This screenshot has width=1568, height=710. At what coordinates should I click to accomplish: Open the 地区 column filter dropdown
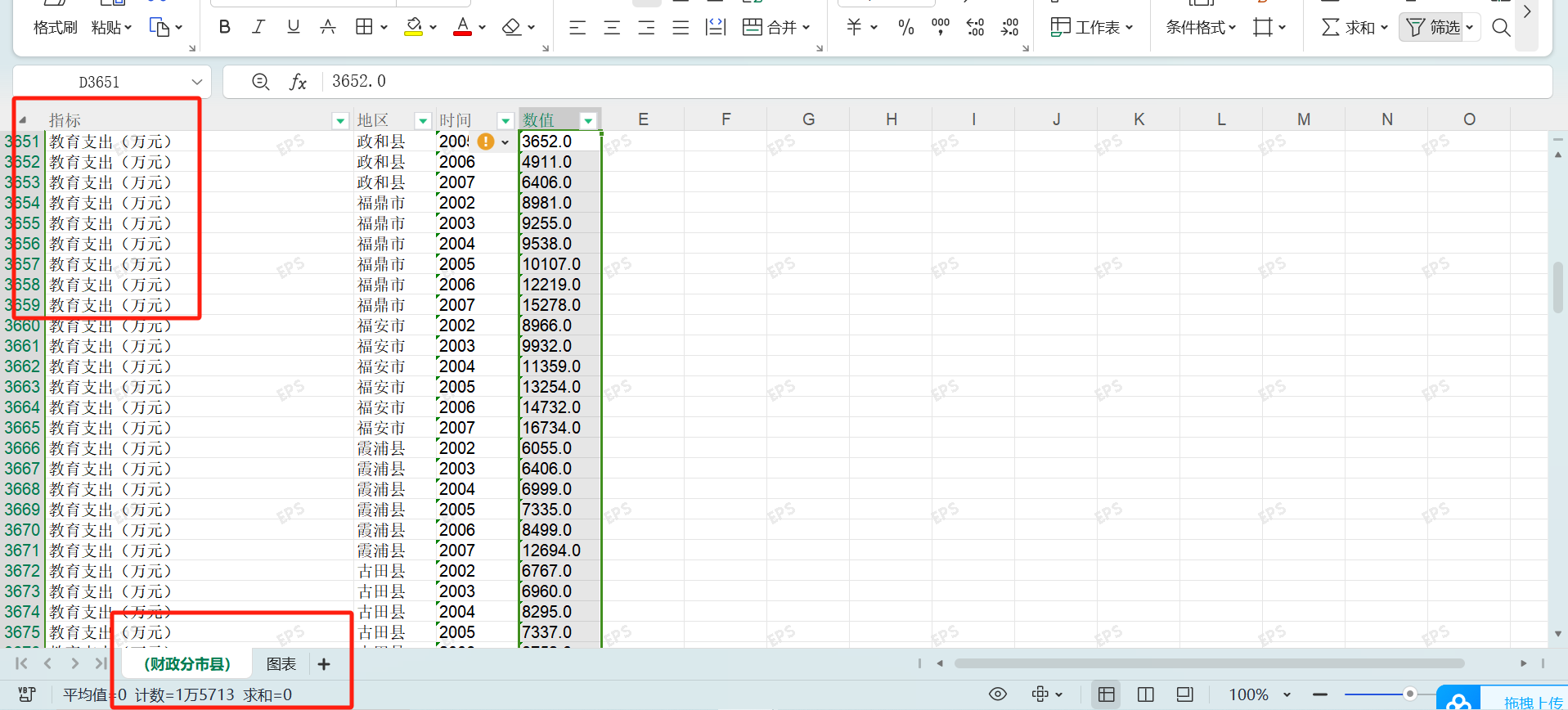(x=423, y=121)
